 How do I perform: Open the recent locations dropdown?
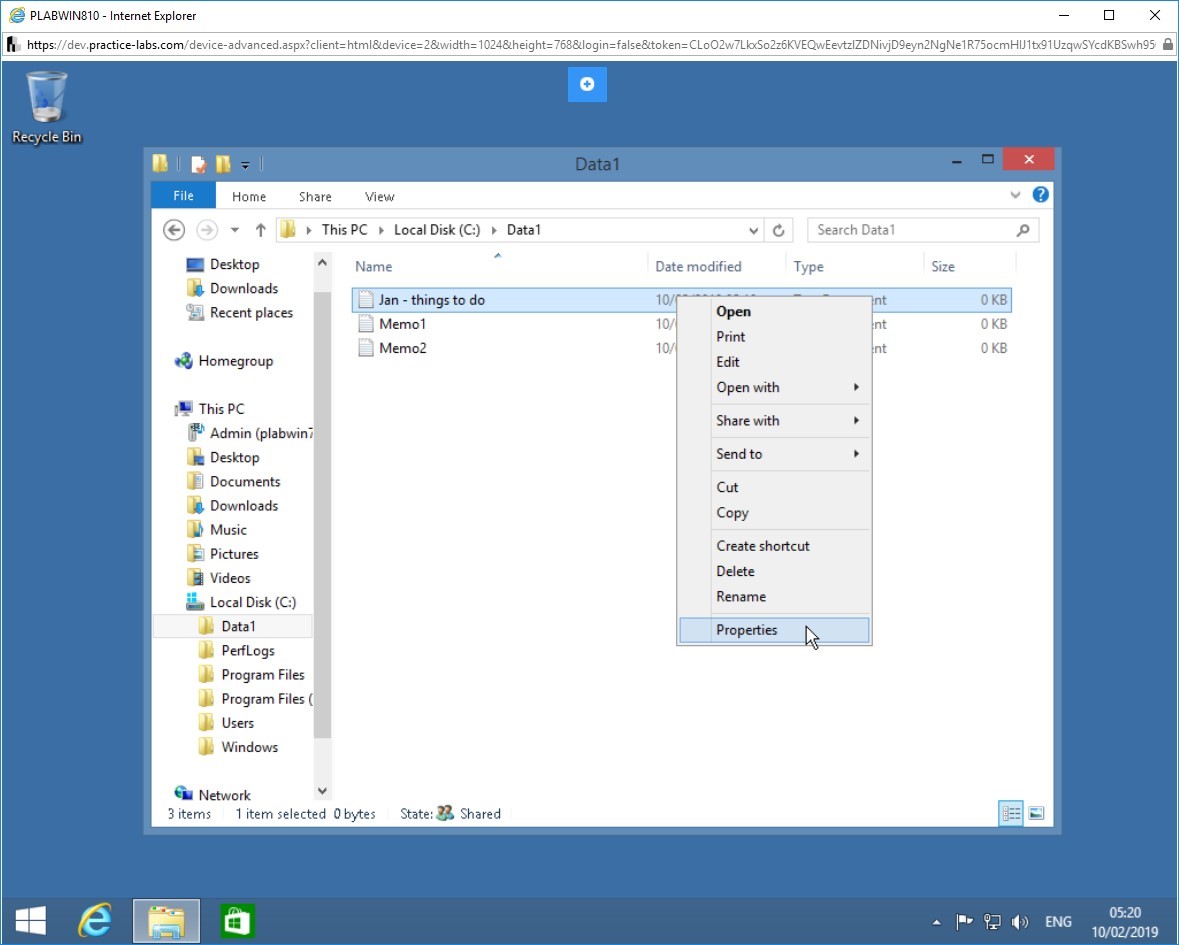tap(235, 230)
